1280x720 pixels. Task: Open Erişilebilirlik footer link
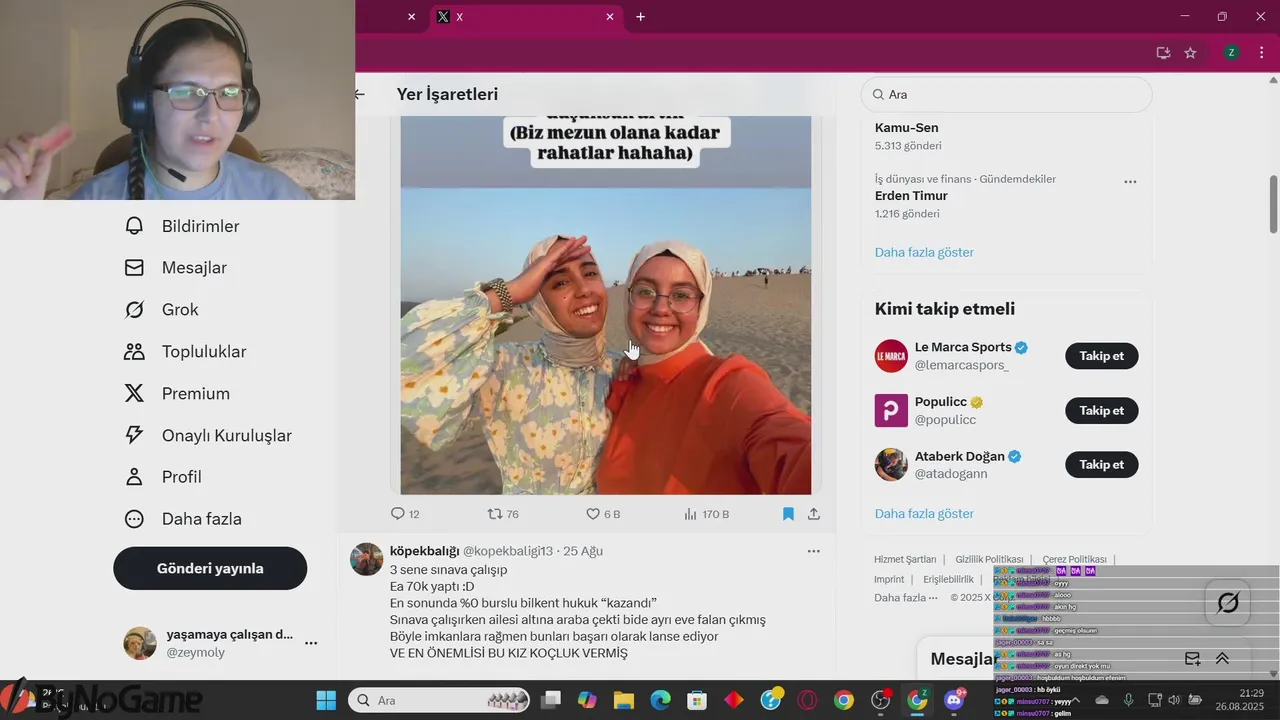tap(948, 579)
